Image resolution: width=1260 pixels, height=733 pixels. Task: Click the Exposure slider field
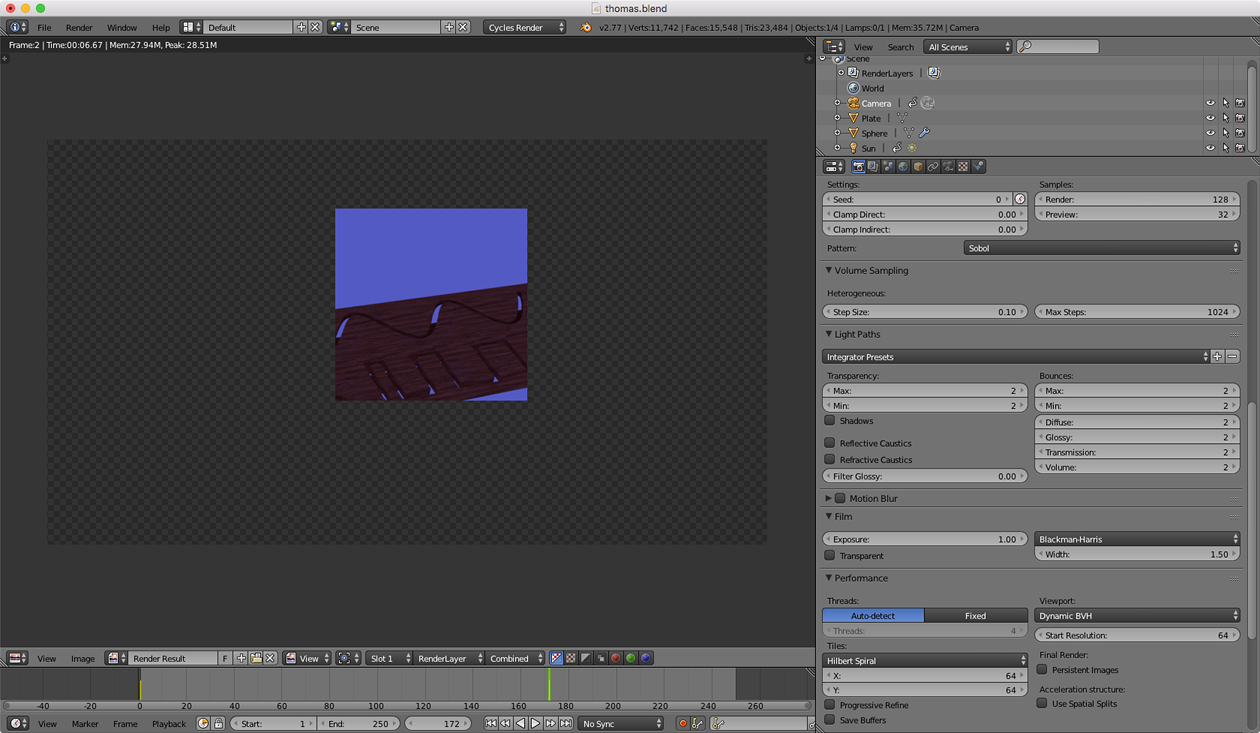(x=924, y=539)
